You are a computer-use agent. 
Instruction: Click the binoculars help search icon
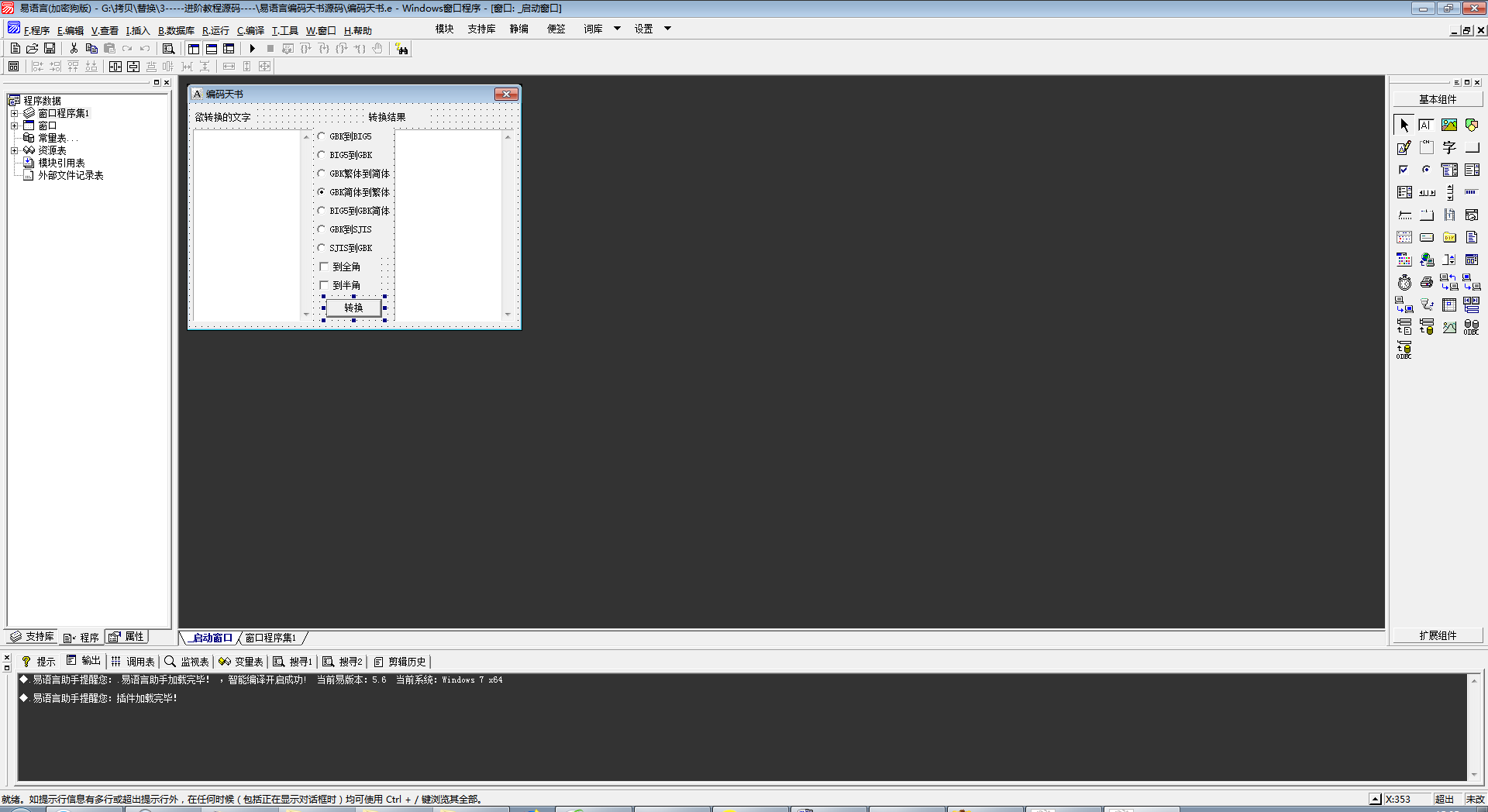tap(401, 49)
